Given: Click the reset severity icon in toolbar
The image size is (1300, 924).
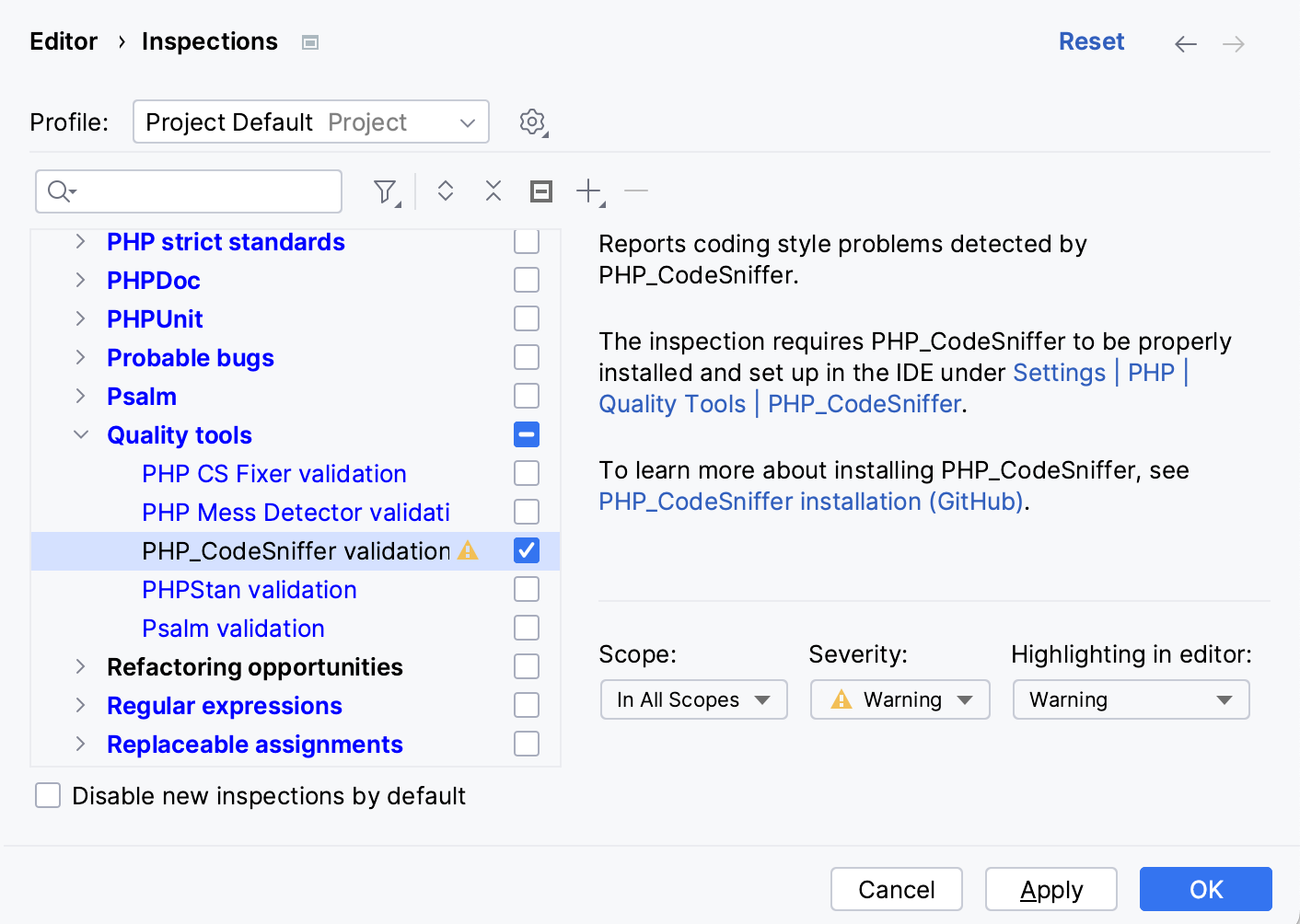Looking at the screenshot, I should point(541,191).
